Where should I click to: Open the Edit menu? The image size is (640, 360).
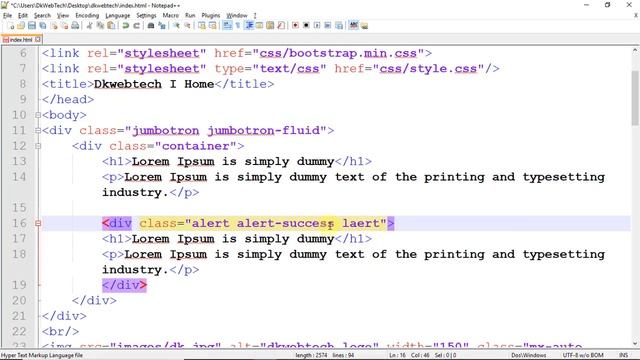click(23, 16)
